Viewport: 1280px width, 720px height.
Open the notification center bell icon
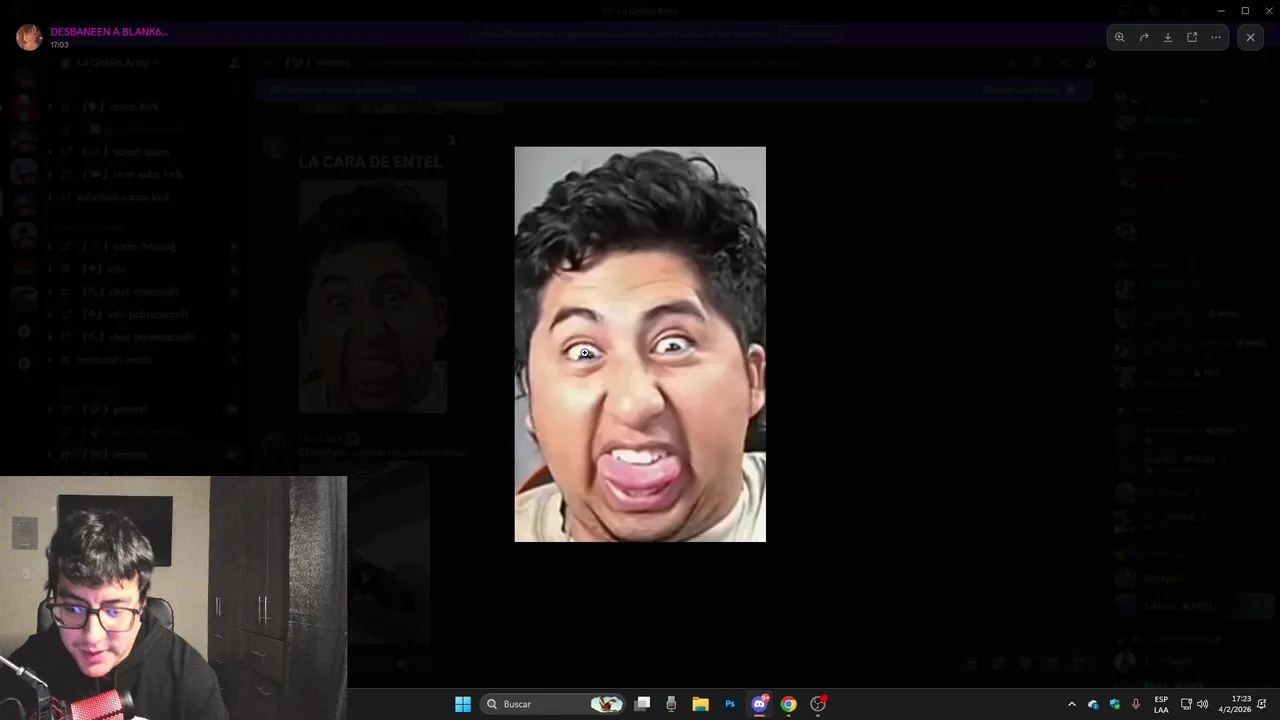coord(1263,704)
